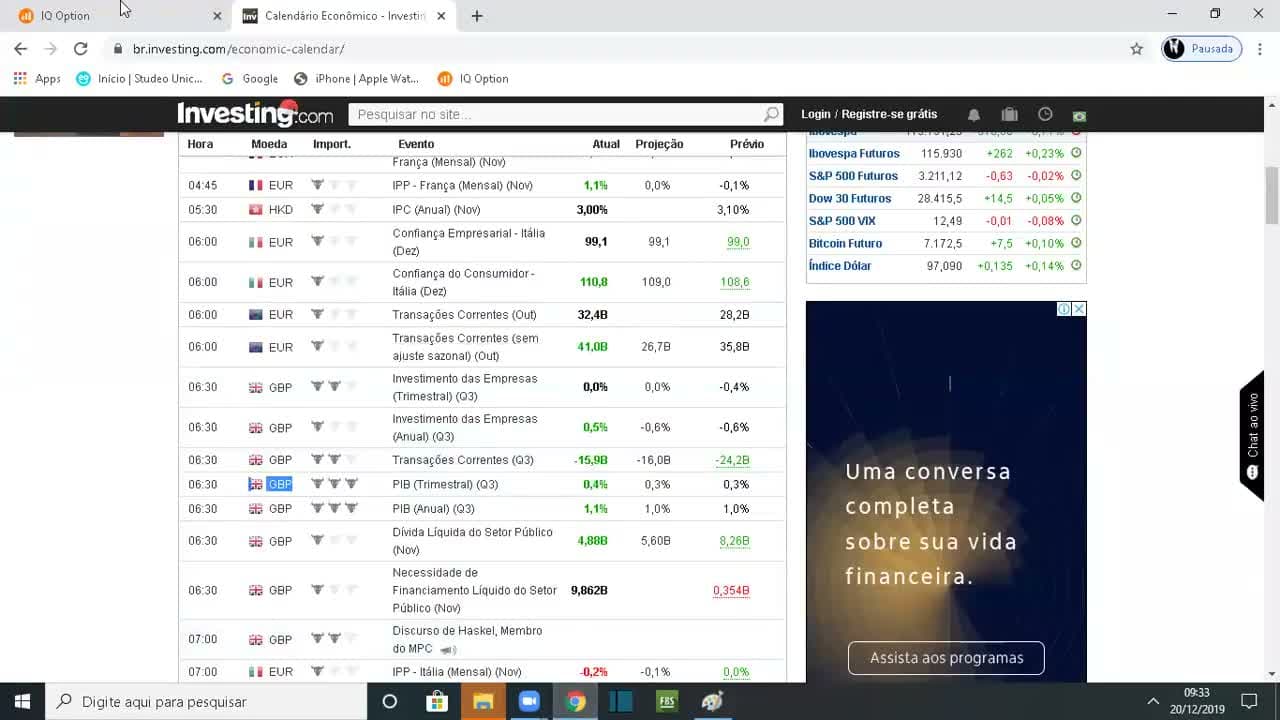Open the Zoom app in the taskbar
The image size is (1280, 720).
[x=529, y=701]
